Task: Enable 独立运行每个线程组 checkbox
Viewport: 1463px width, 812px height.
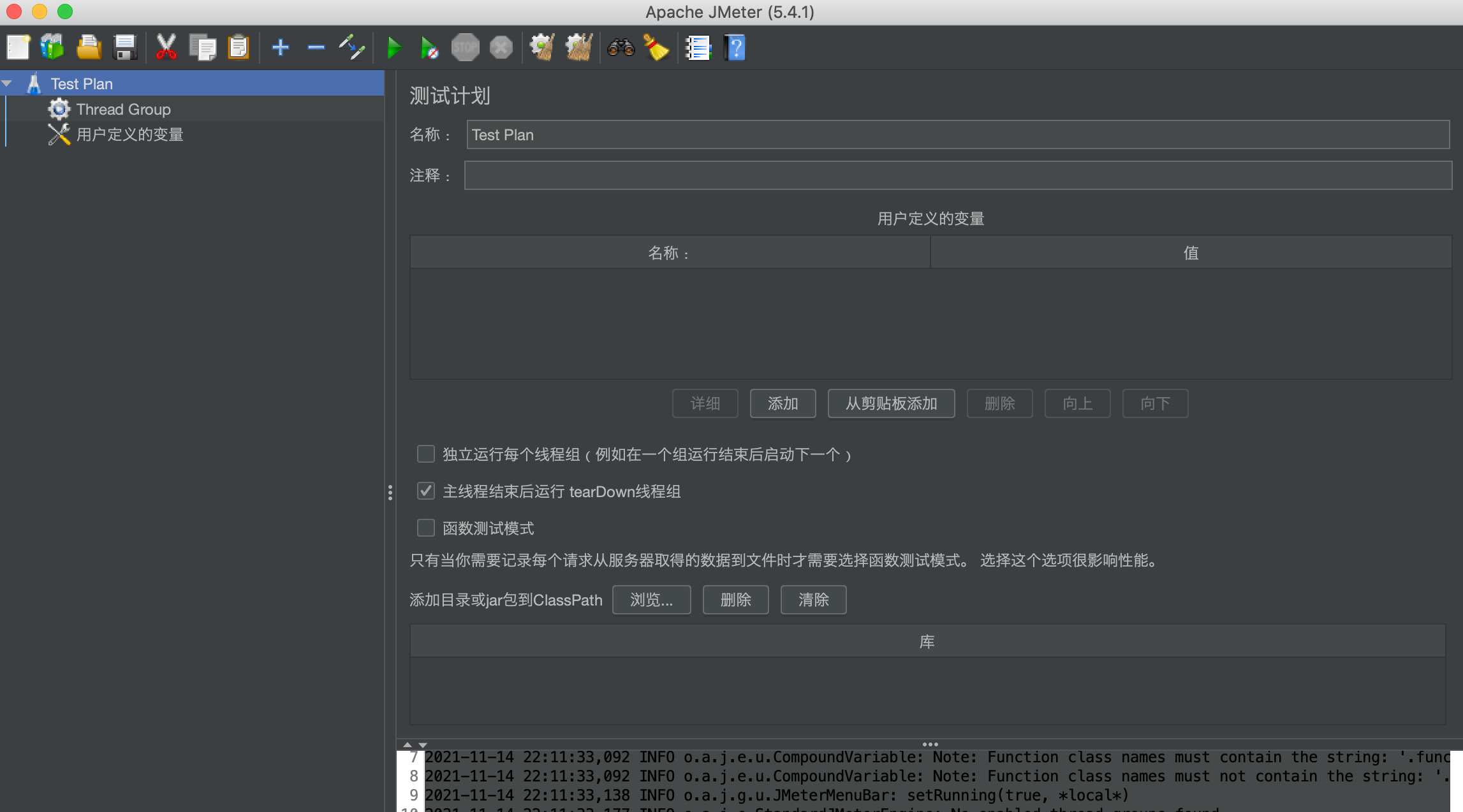Action: pos(425,454)
